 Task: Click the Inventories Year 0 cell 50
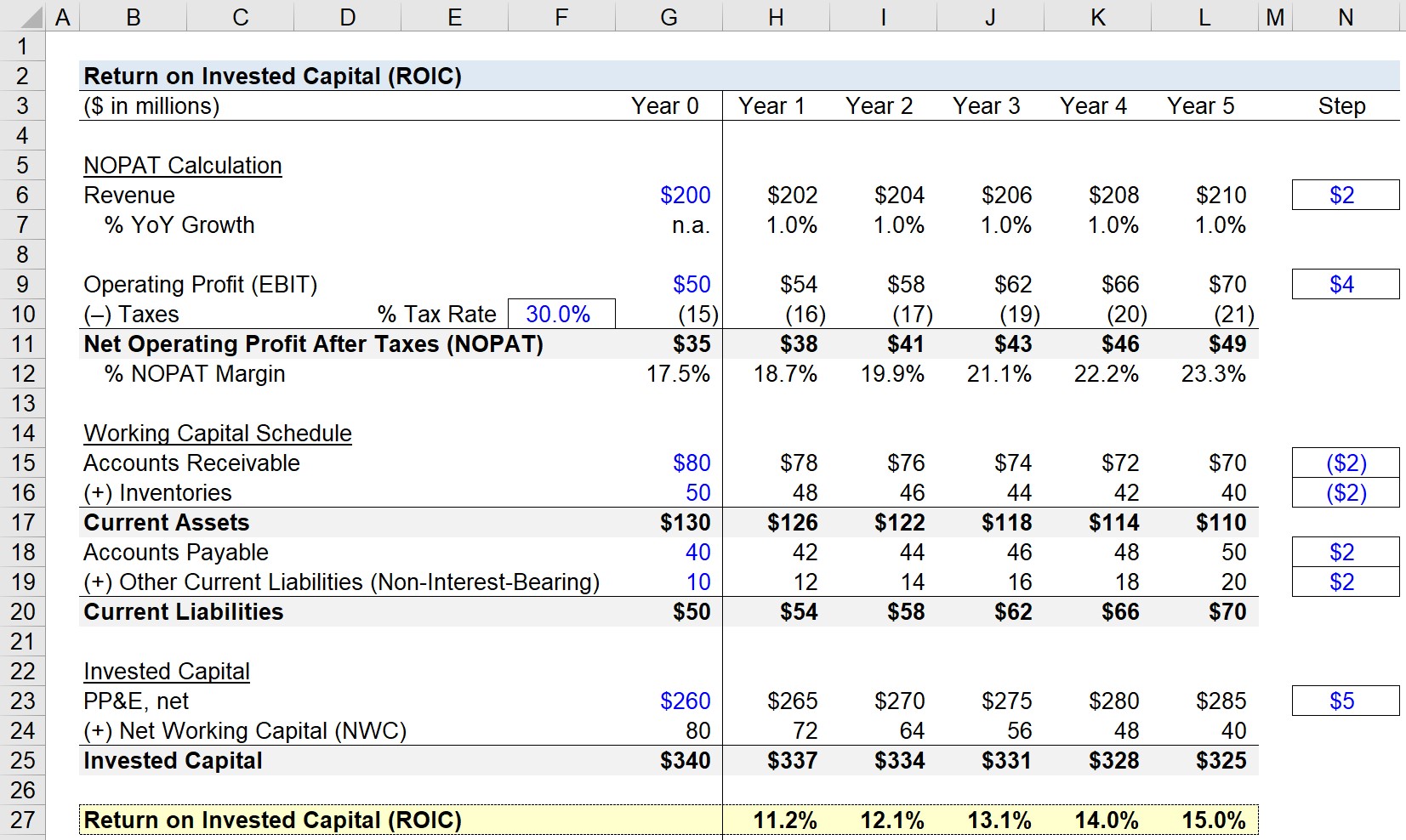[669, 492]
